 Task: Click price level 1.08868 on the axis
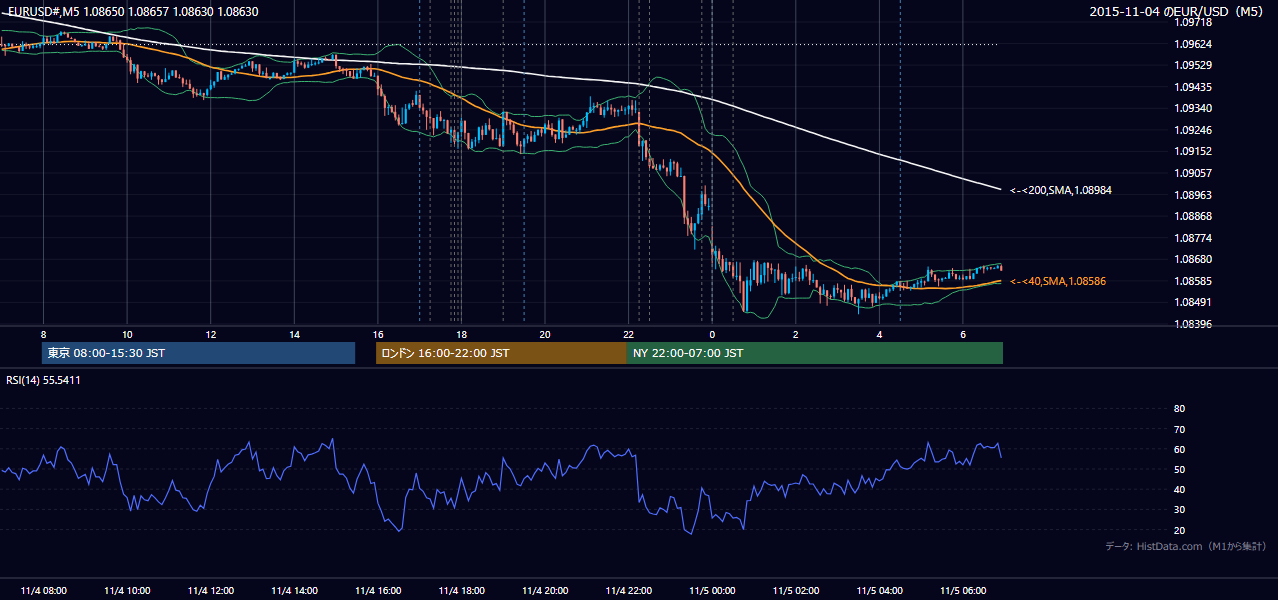(x=1192, y=216)
